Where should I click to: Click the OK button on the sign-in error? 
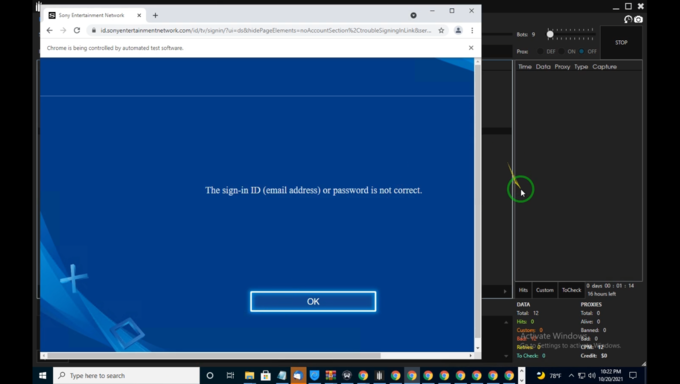click(x=313, y=302)
